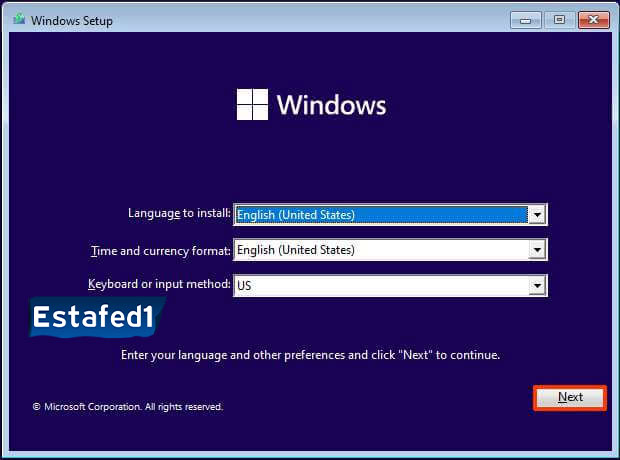Click the Time and currency format field
Screen dimensions: 620x460
(x=380, y=250)
